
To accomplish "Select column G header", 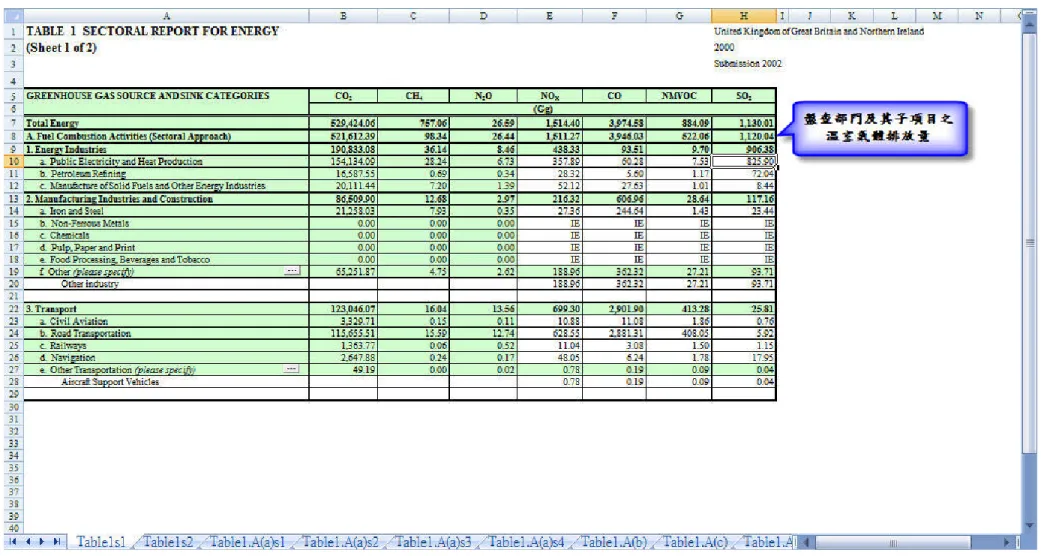I will click(x=679, y=16).
